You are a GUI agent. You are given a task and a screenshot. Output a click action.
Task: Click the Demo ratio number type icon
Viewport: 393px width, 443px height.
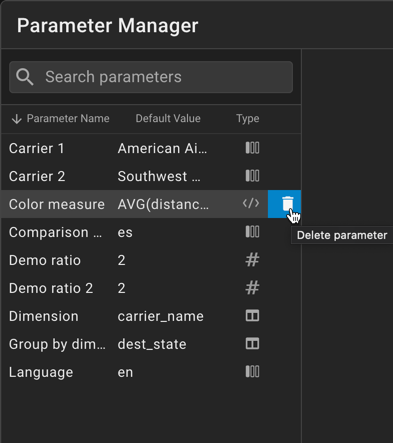tap(252, 260)
